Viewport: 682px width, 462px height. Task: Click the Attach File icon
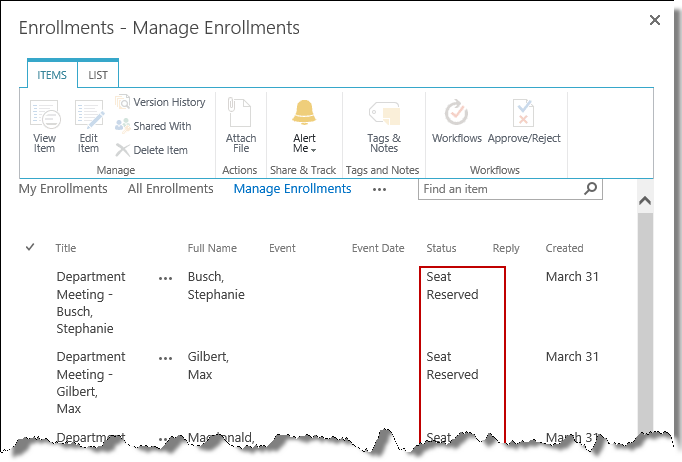240,115
